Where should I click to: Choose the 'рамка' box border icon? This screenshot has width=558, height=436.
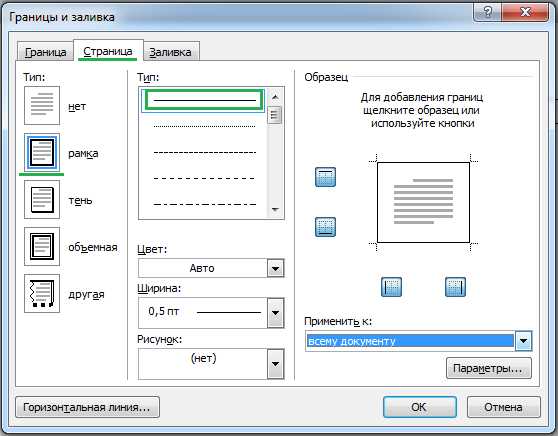[x=42, y=153]
